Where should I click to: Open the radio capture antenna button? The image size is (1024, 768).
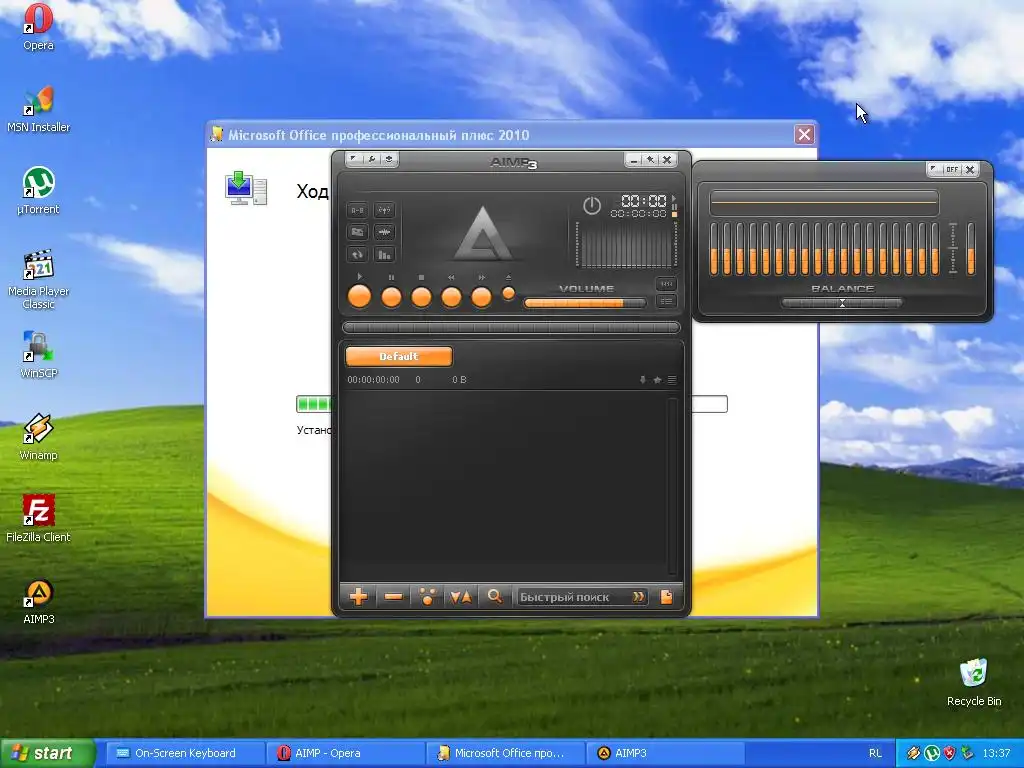pyautogui.click(x=385, y=210)
